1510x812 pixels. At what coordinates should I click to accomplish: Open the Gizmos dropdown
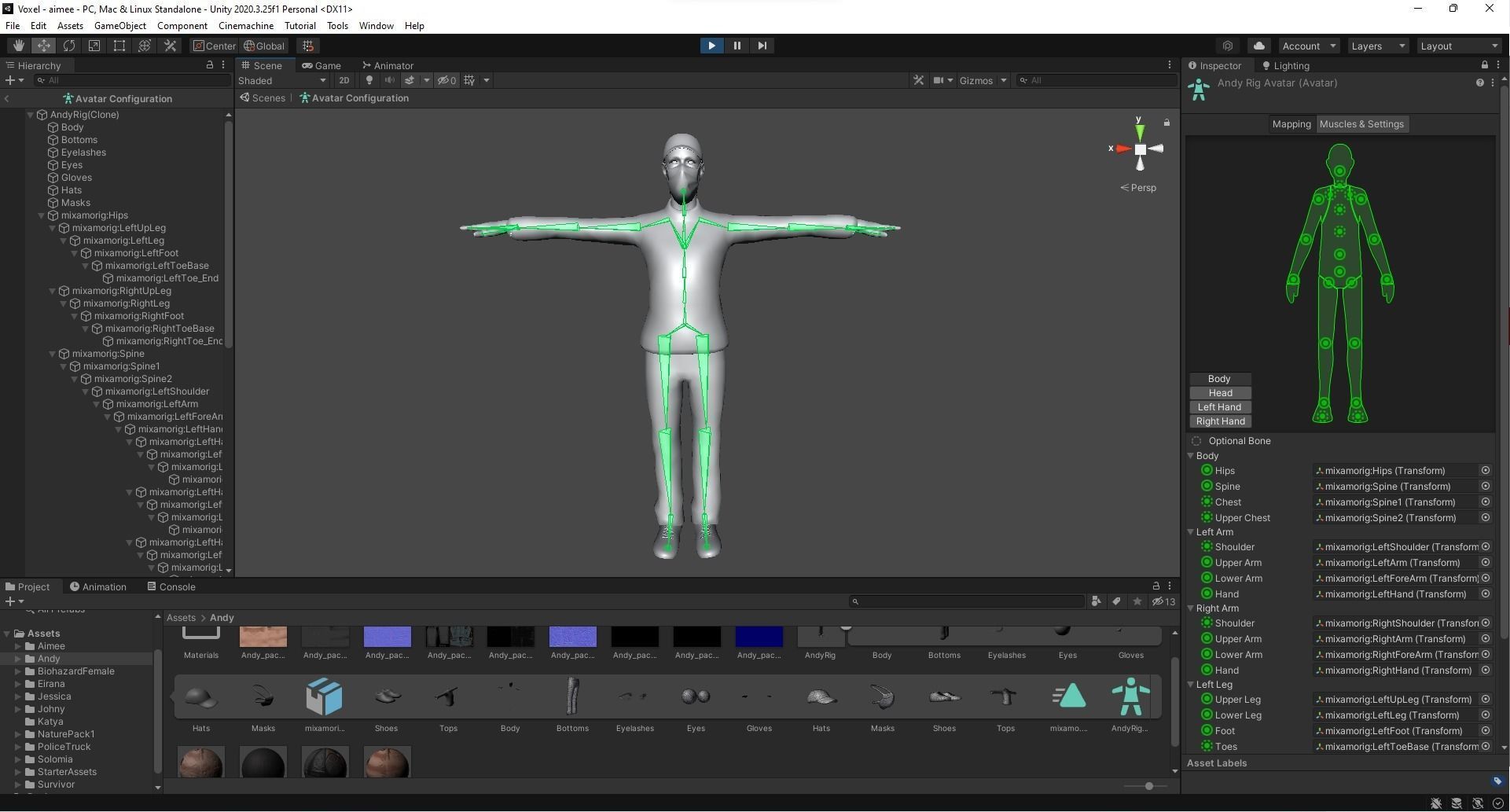[983, 80]
